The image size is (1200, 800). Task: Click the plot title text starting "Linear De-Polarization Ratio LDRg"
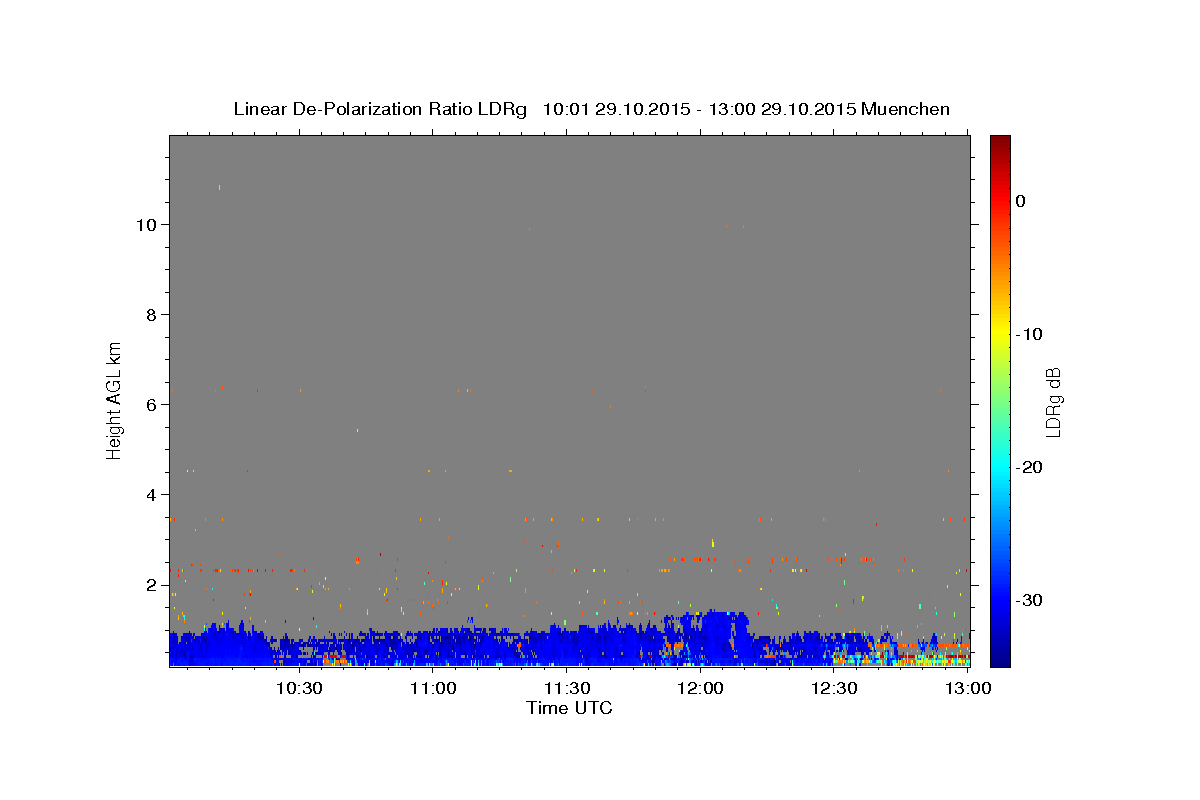591,109
